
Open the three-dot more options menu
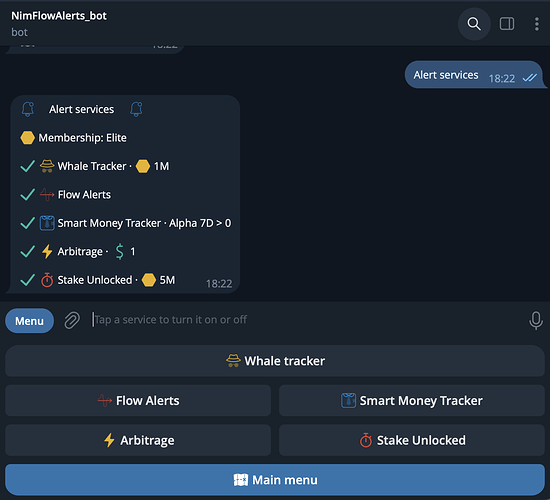pos(536,24)
